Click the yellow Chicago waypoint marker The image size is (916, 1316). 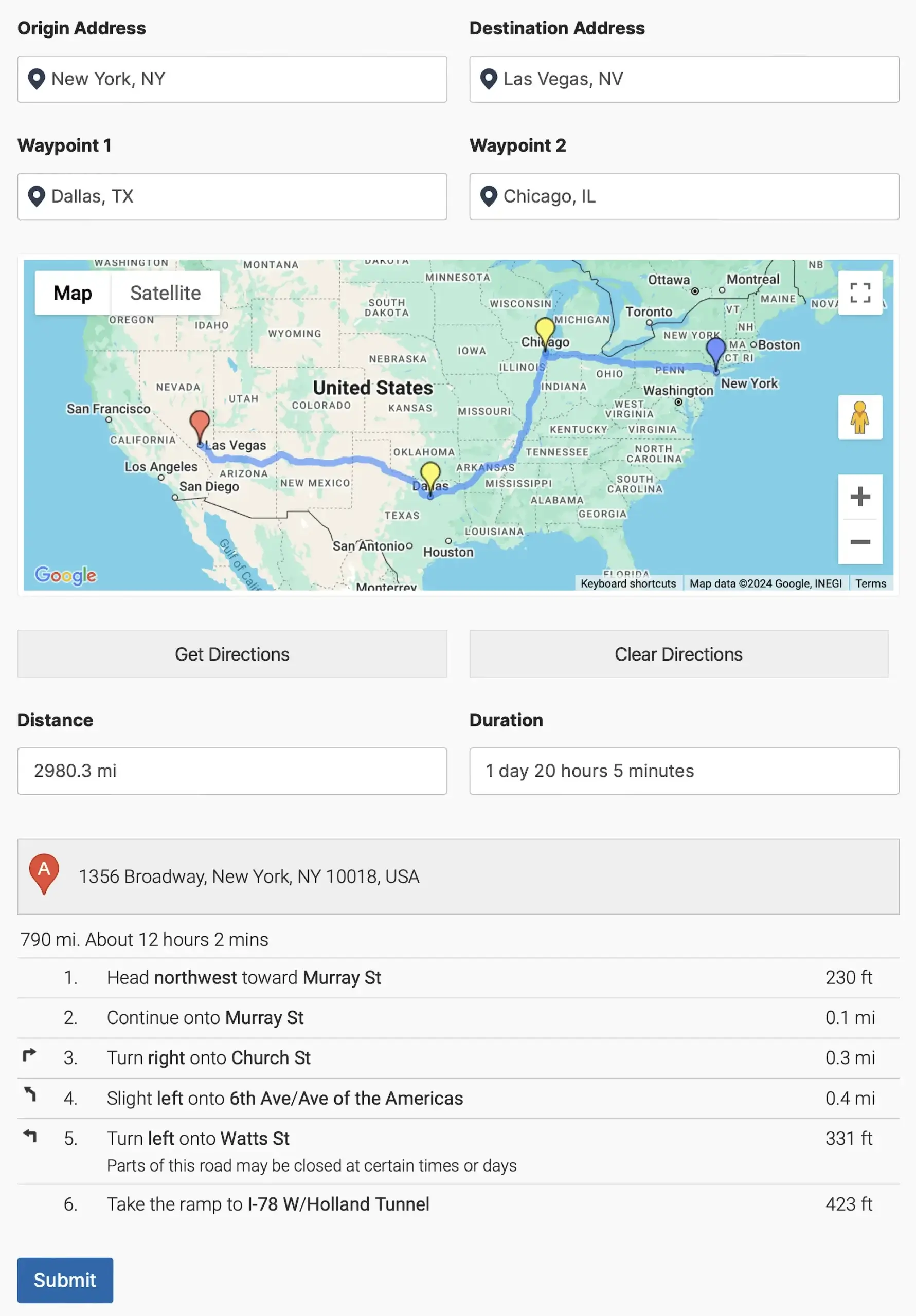point(544,331)
